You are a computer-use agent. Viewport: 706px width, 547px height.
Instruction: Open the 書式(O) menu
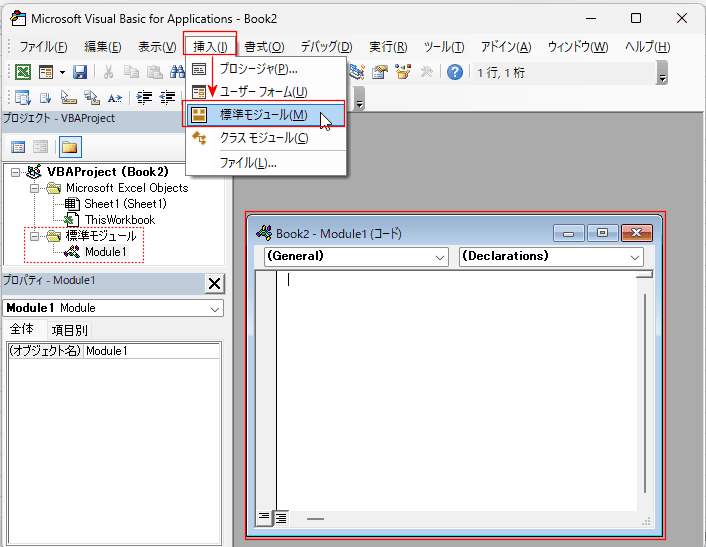pyautogui.click(x=264, y=46)
